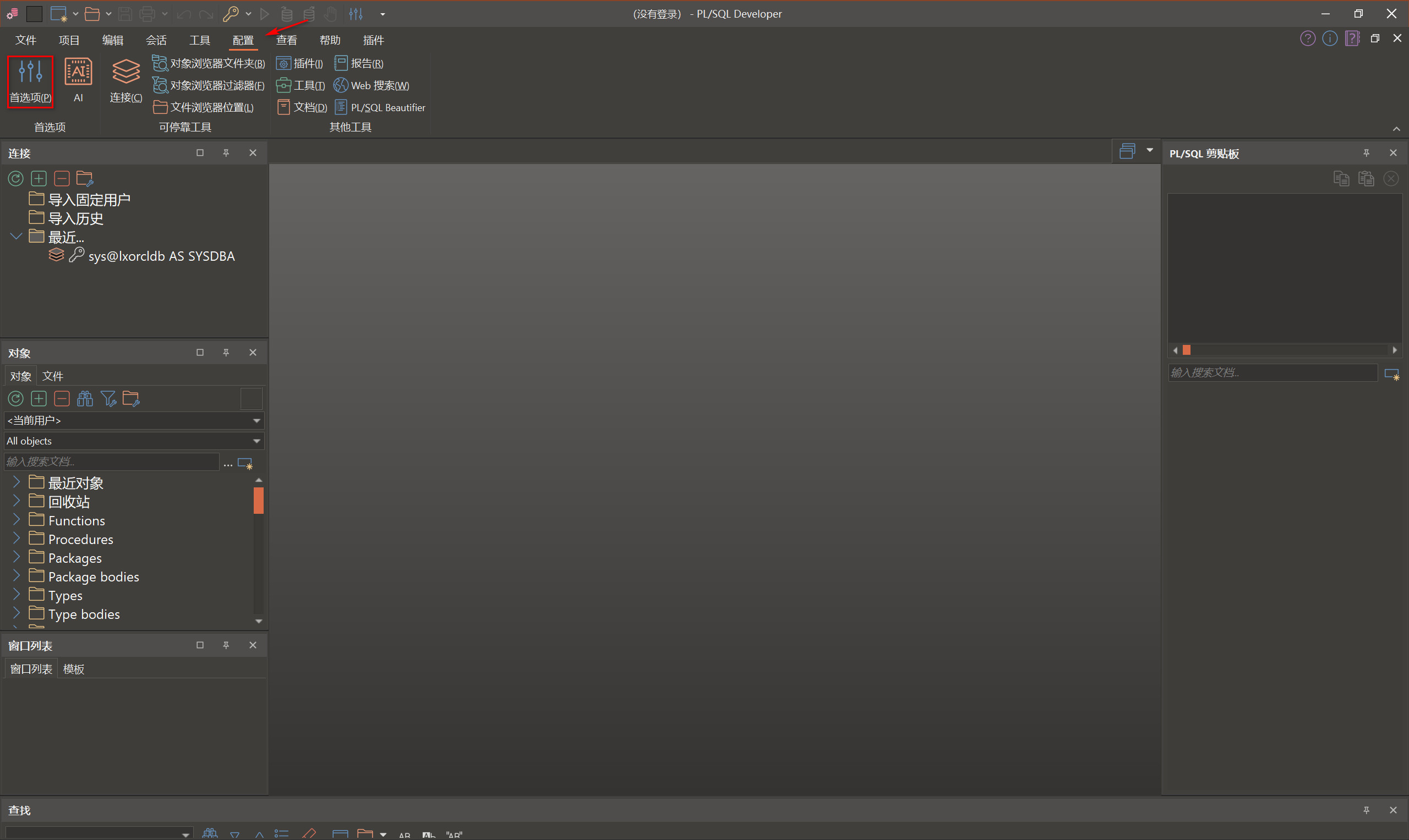Screen dimensions: 1409x840
Task: Toggle pin on PL/SQL 剪贴板 panel
Action: pyautogui.click(x=1366, y=153)
